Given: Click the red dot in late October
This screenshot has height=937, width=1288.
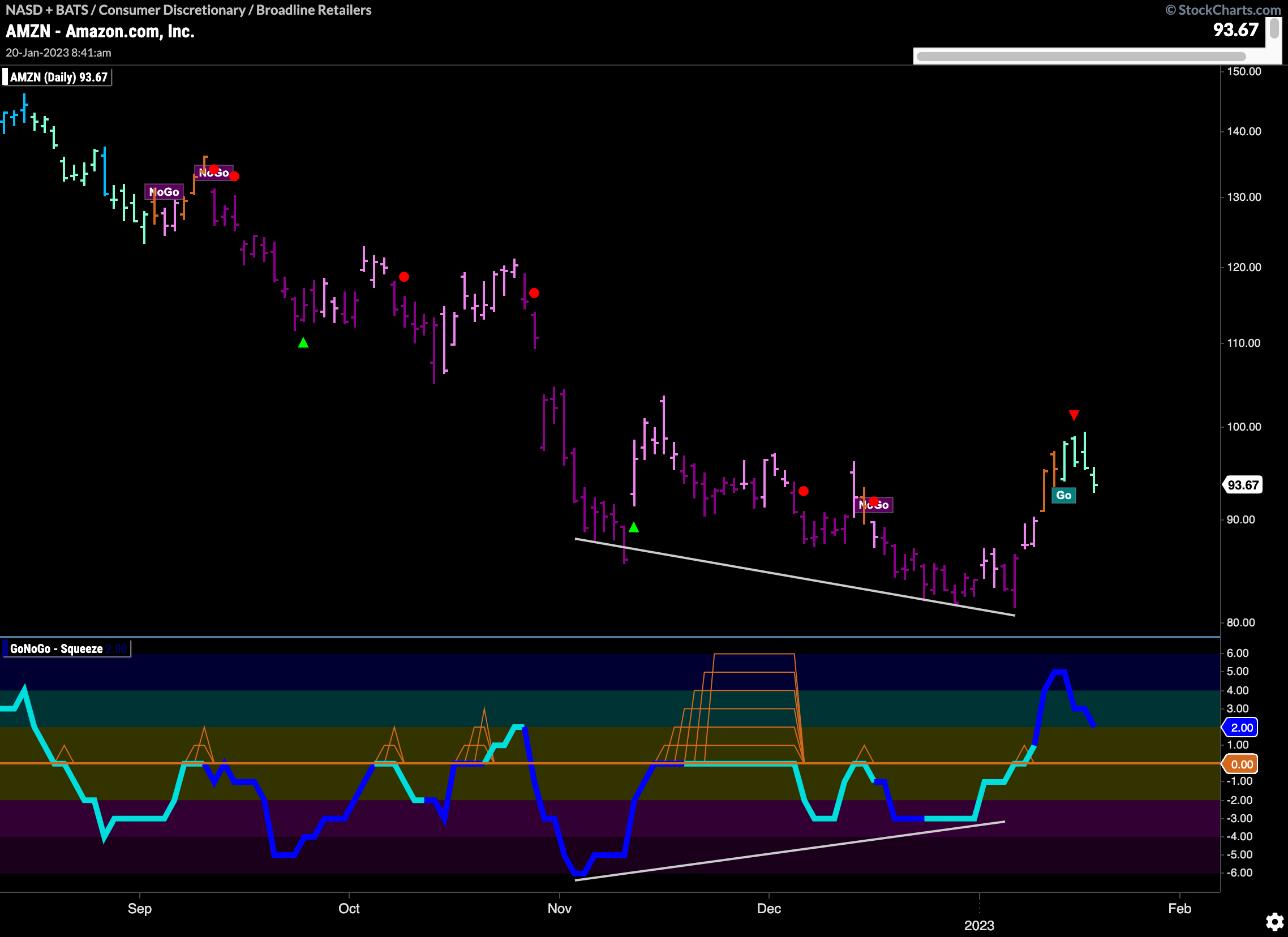Looking at the screenshot, I should click(534, 293).
